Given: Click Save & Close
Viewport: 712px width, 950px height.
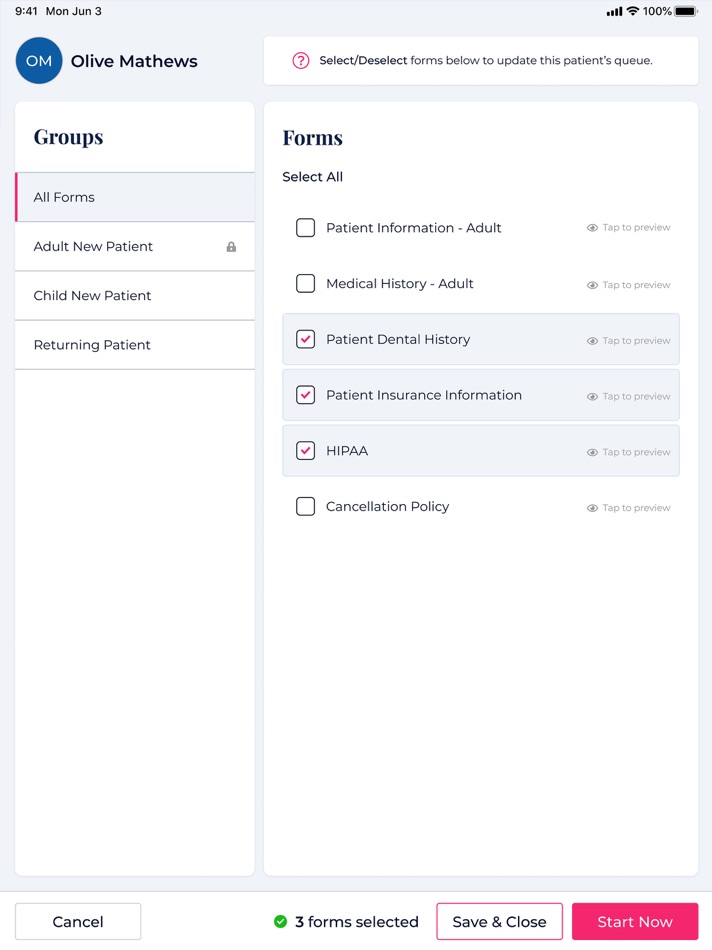Looking at the screenshot, I should 499,921.
